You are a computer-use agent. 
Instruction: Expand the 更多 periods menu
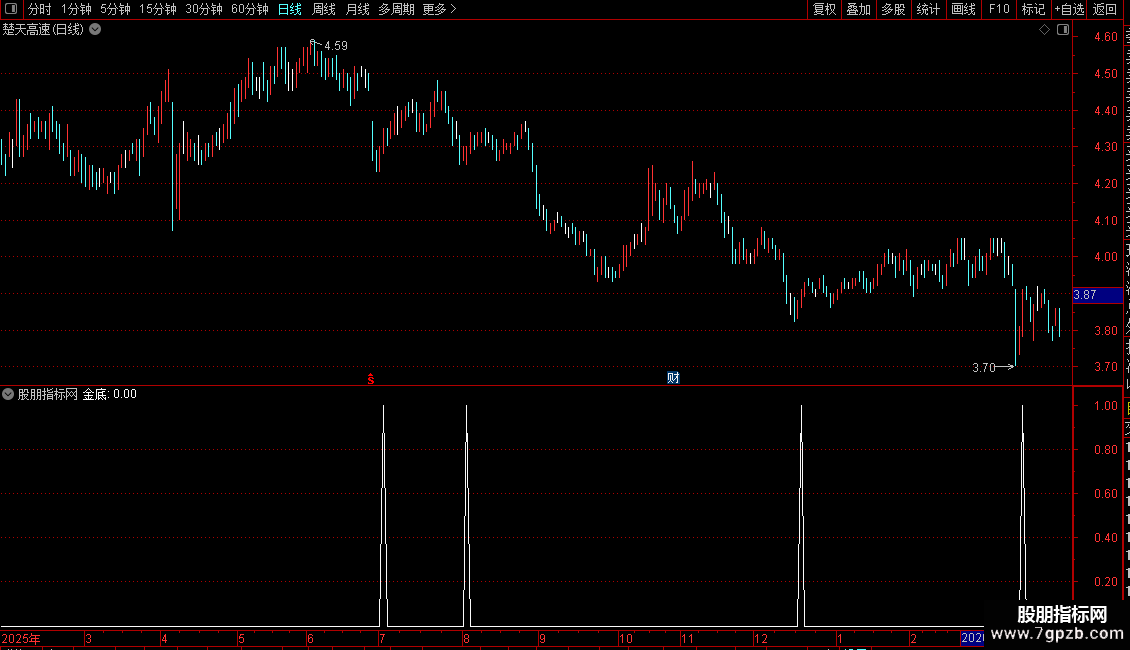pos(440,9)
